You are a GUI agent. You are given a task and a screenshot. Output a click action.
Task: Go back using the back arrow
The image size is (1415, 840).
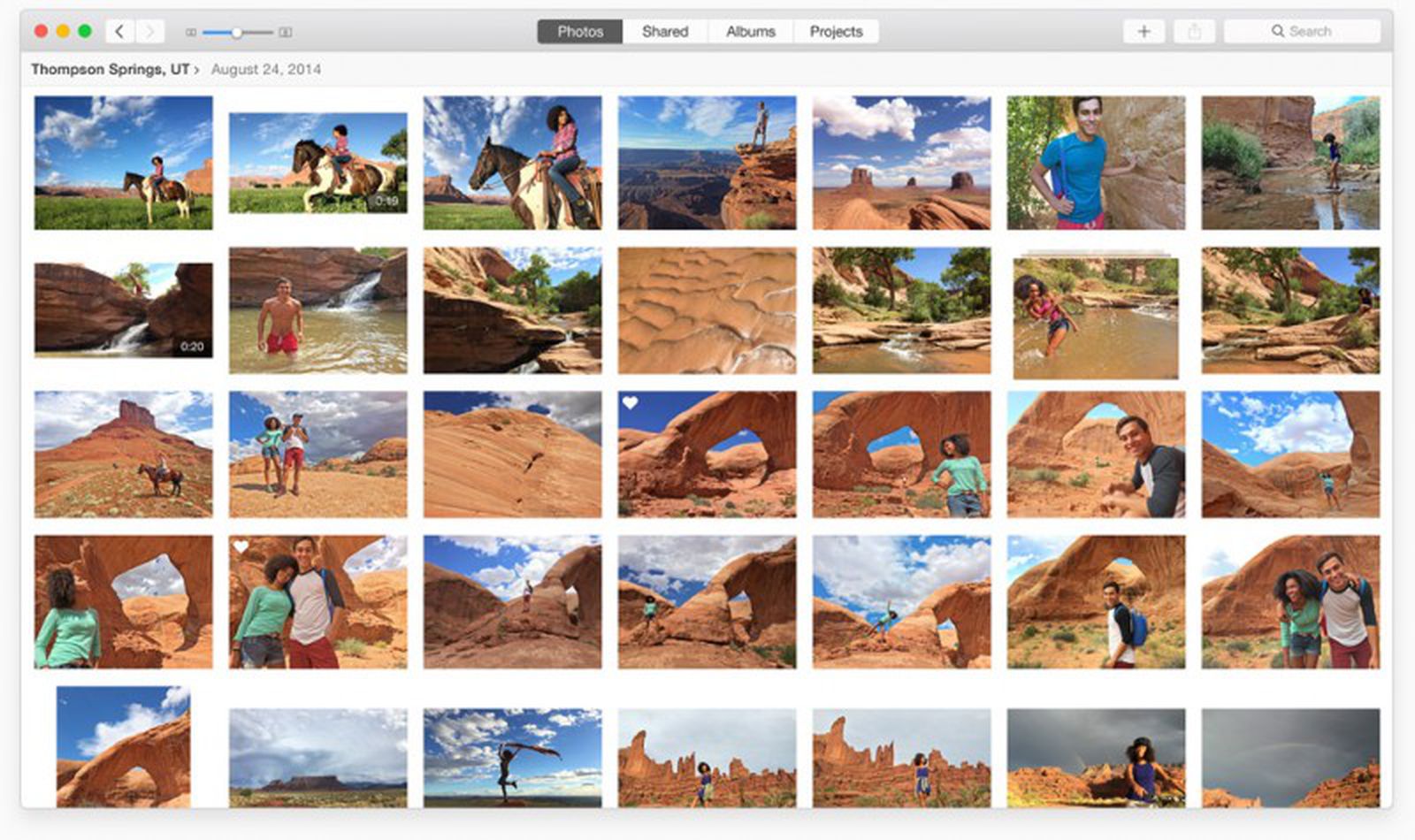pyautogui.click(x=119, y=31)
